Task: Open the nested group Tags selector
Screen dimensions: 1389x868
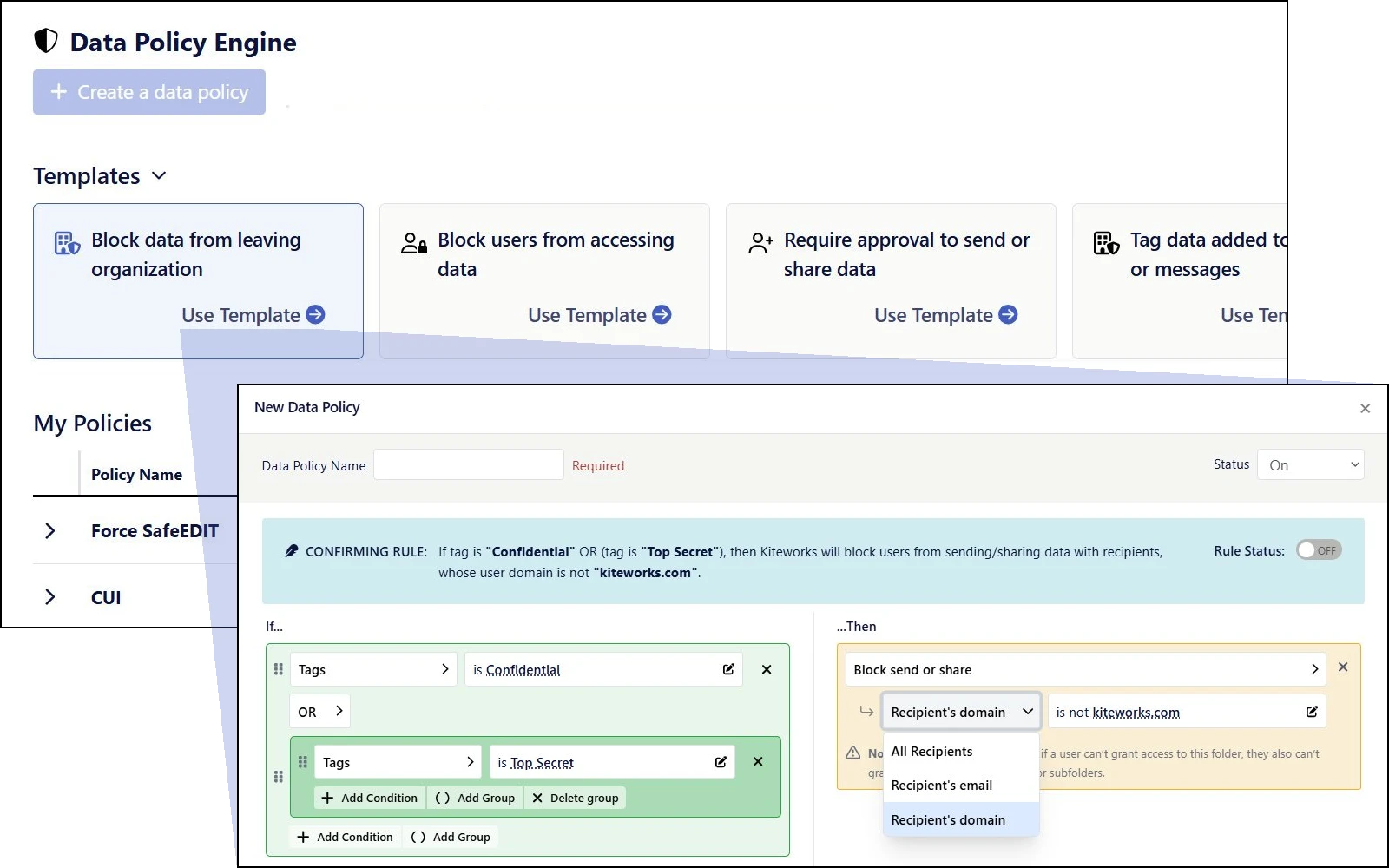Action: pyautogui.click(x=398, y=762)
